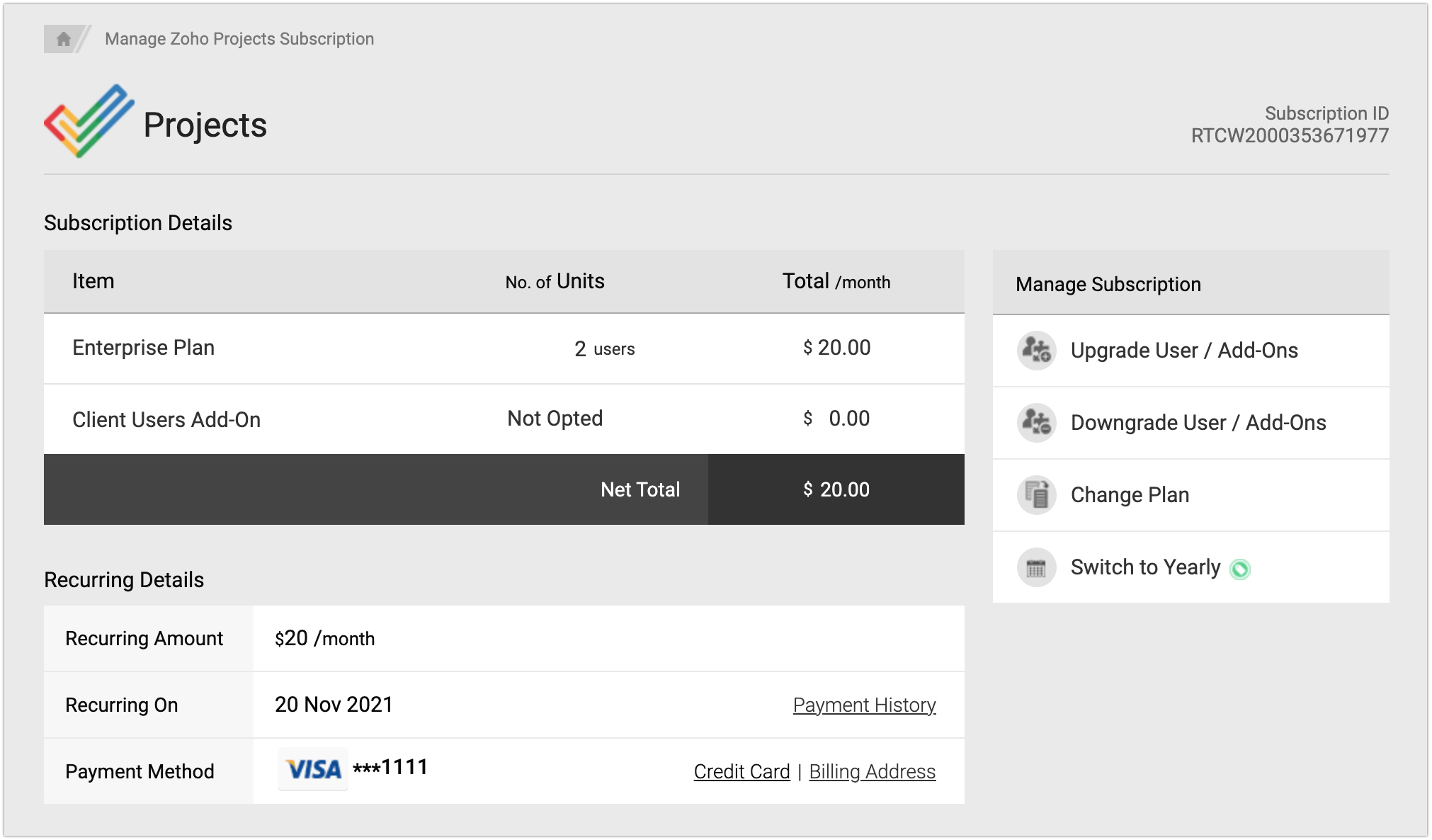Click the Change Plan document icon
The image size is (1432, 840).
point(1037,494)
